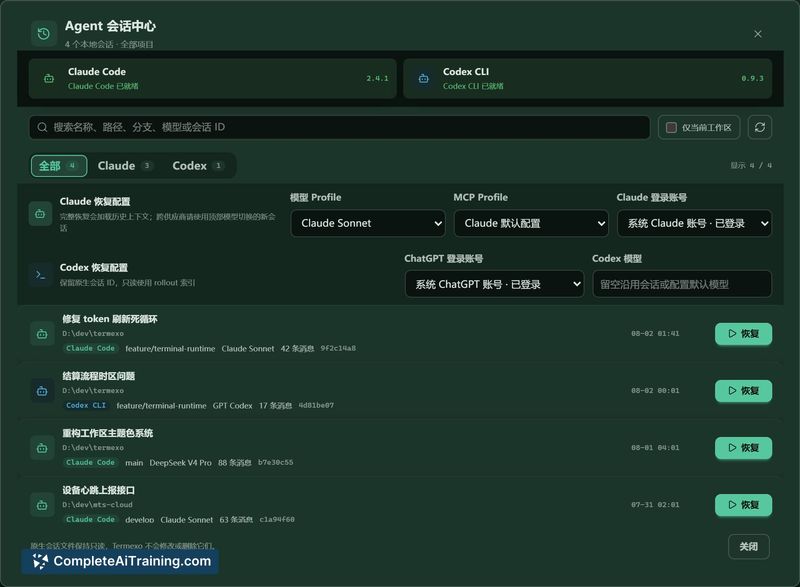Click session ID 9f2c14a8
800x587 pixels.
338,348
